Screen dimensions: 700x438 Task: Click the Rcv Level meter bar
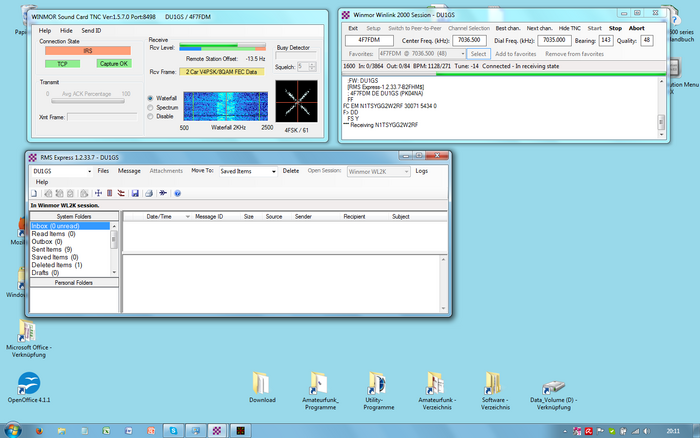(x=222, y=47)
